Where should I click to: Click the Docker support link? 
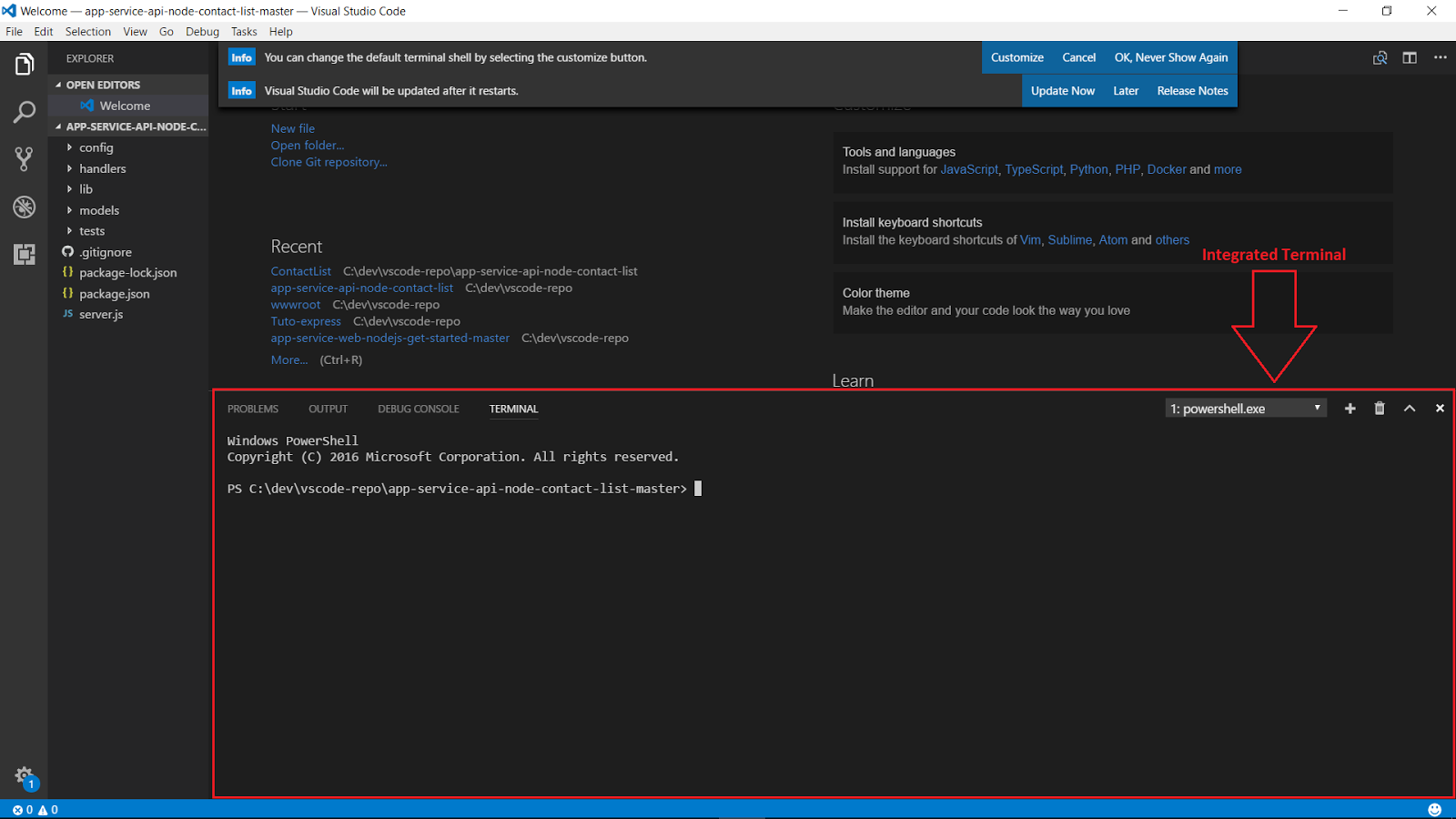pos(1167,169)
